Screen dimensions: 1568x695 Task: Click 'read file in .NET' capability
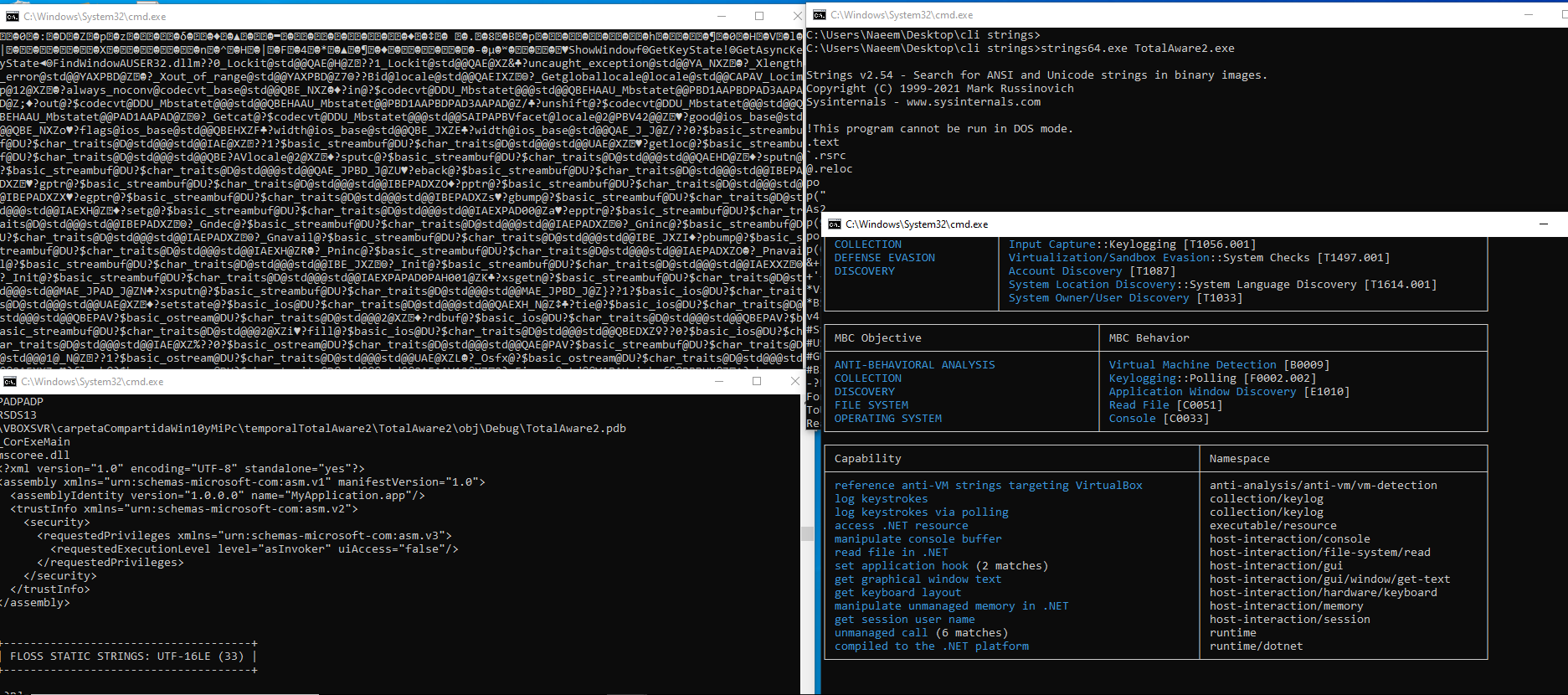pos(892,553)
